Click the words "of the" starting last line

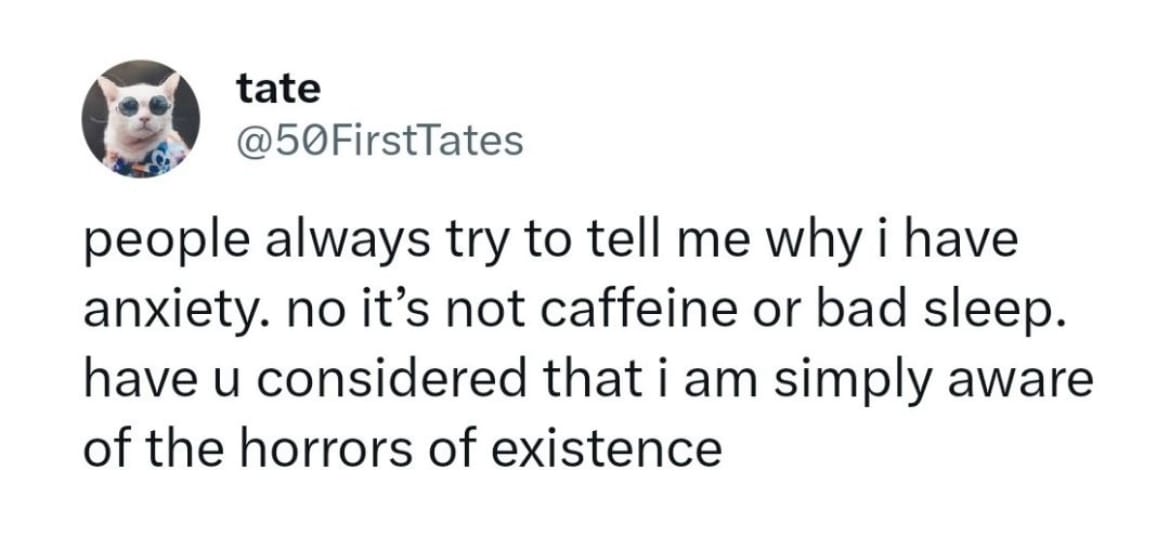point(155,450)
